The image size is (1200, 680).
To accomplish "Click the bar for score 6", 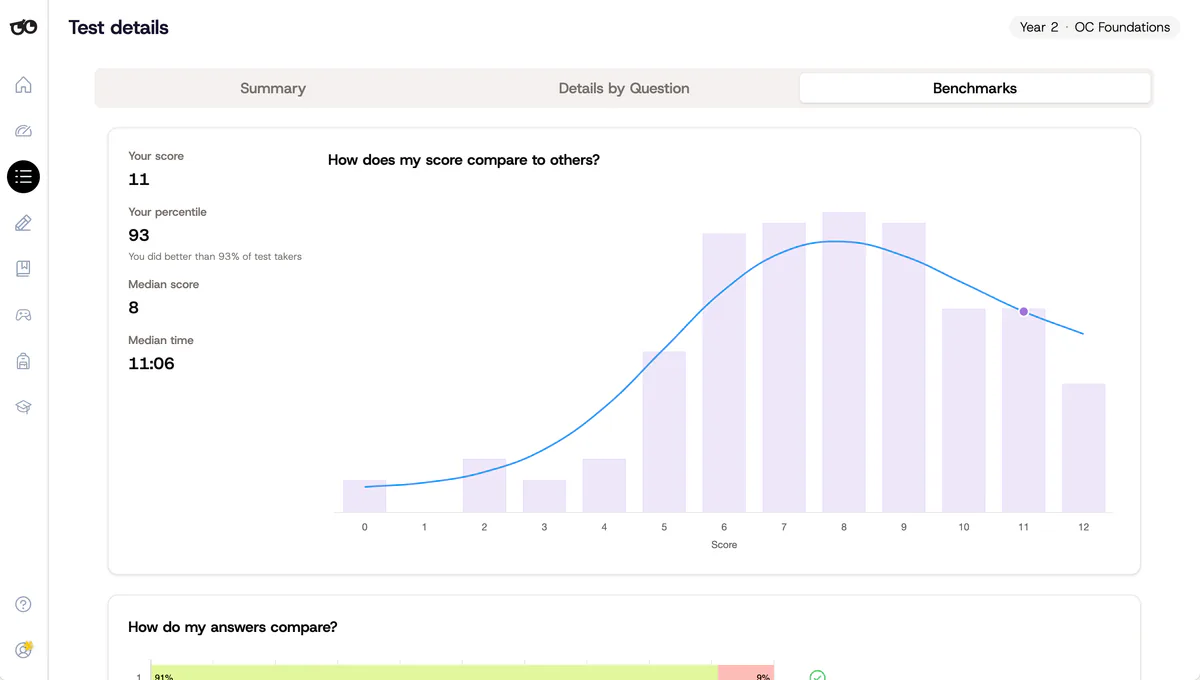I will click(x=724, y=373).
